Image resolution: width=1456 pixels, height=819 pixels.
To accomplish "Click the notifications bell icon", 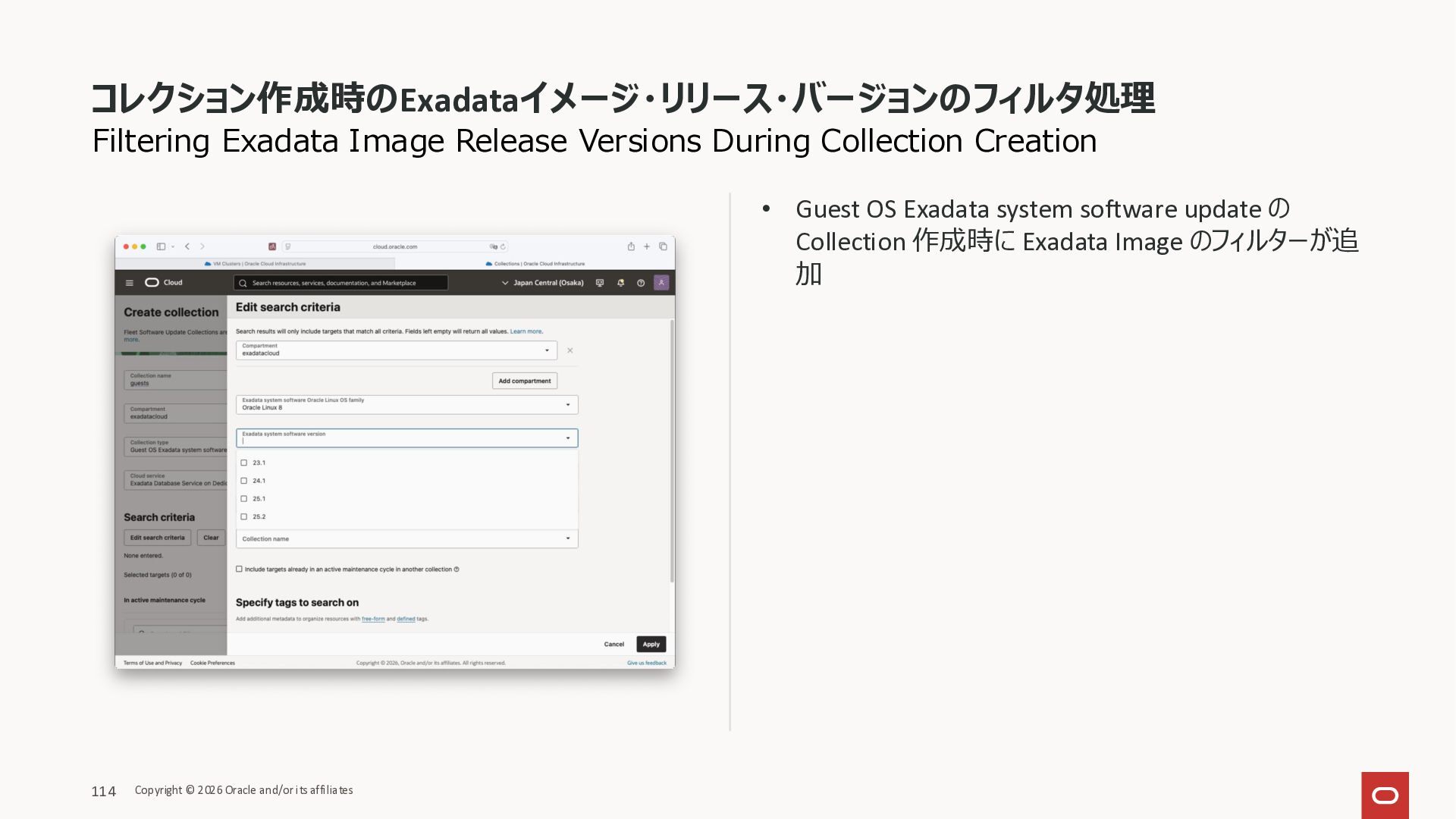I will 620,283.
